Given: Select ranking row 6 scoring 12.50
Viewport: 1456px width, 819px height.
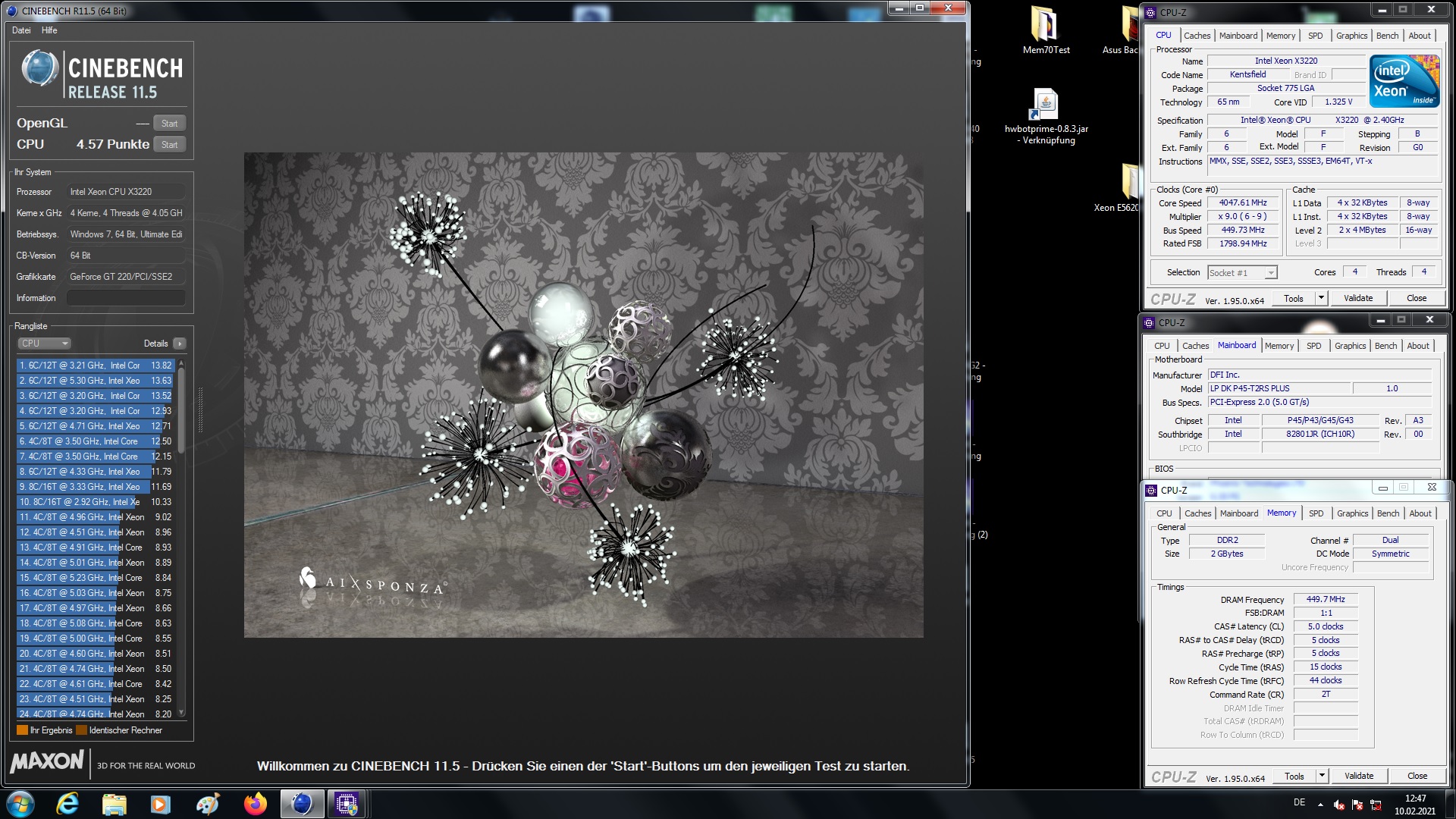Looking at the screenshot, I should 96,441.
